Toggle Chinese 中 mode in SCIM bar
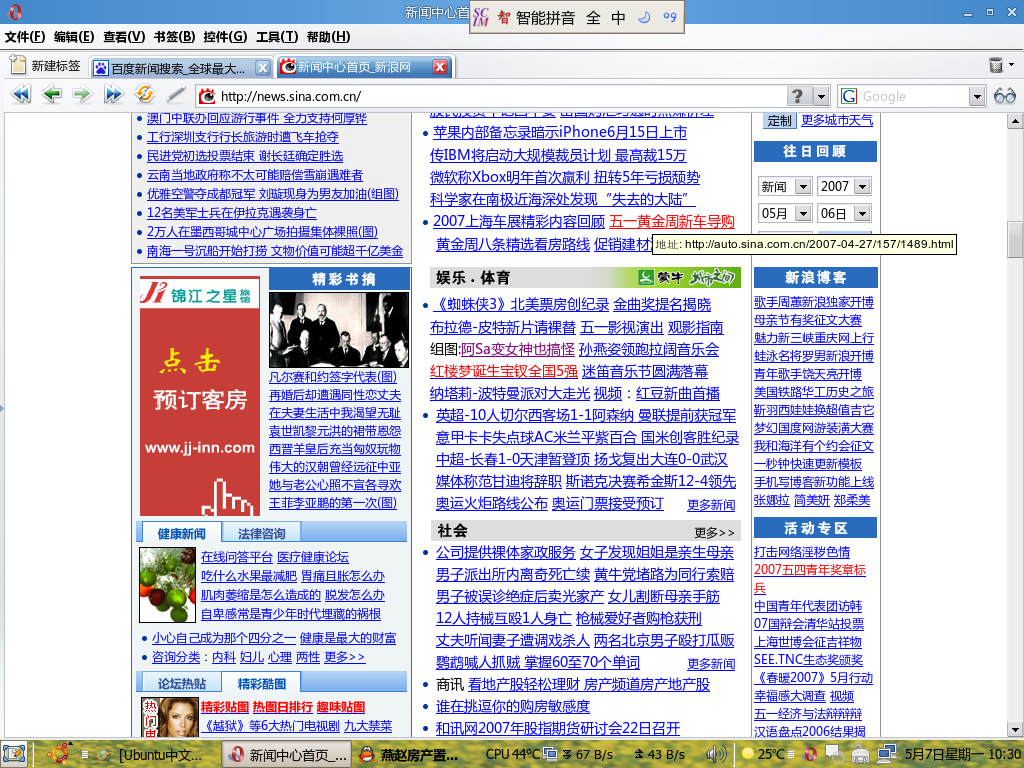Viewport: 1024px width, 768px height. click(x=618, y=18)
